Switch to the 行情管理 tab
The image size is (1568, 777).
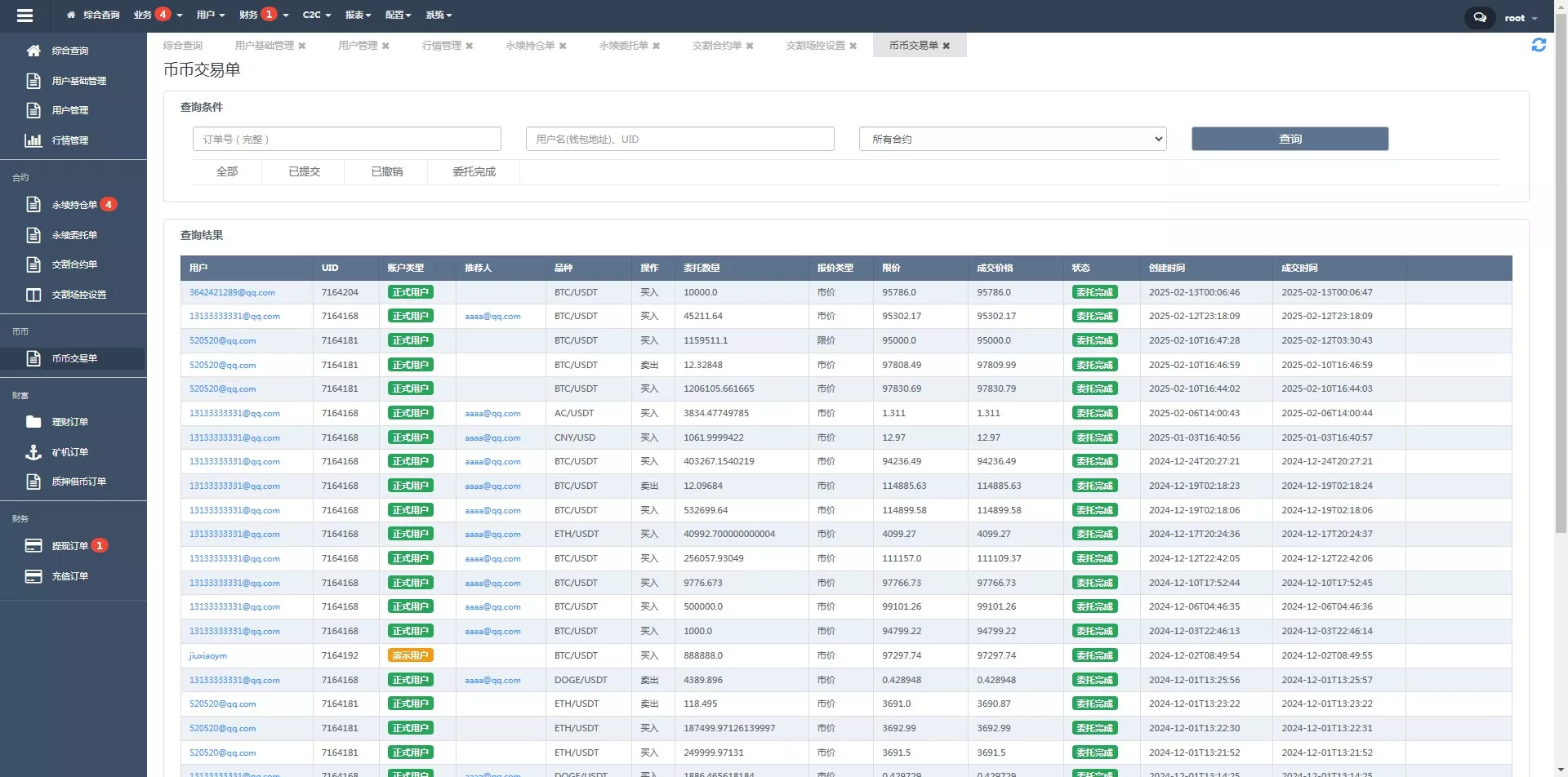(441, 46)
